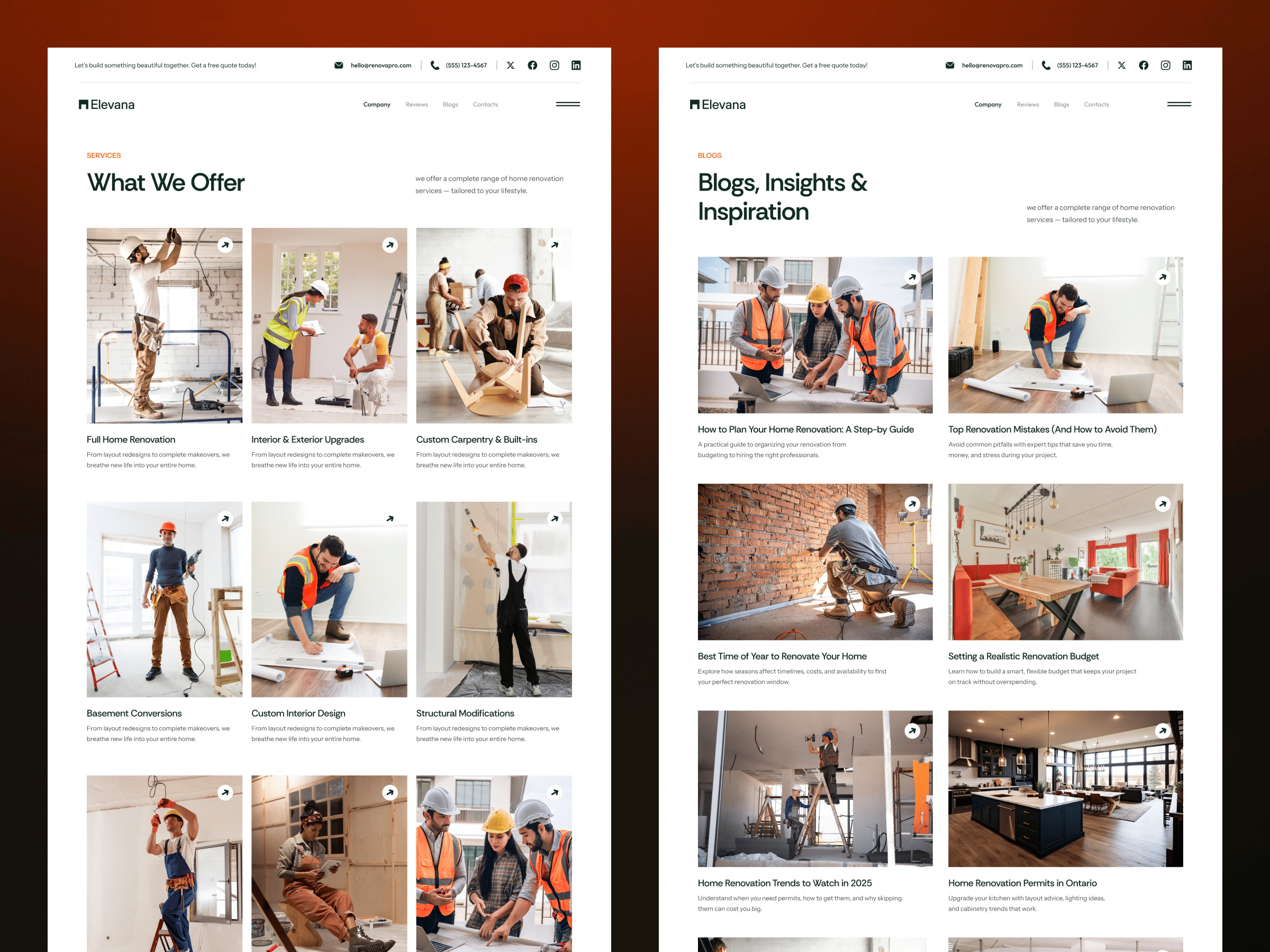
Task: Click arrow icon on Renovation Trends 2025 image
Action: [x=912, y=730]
